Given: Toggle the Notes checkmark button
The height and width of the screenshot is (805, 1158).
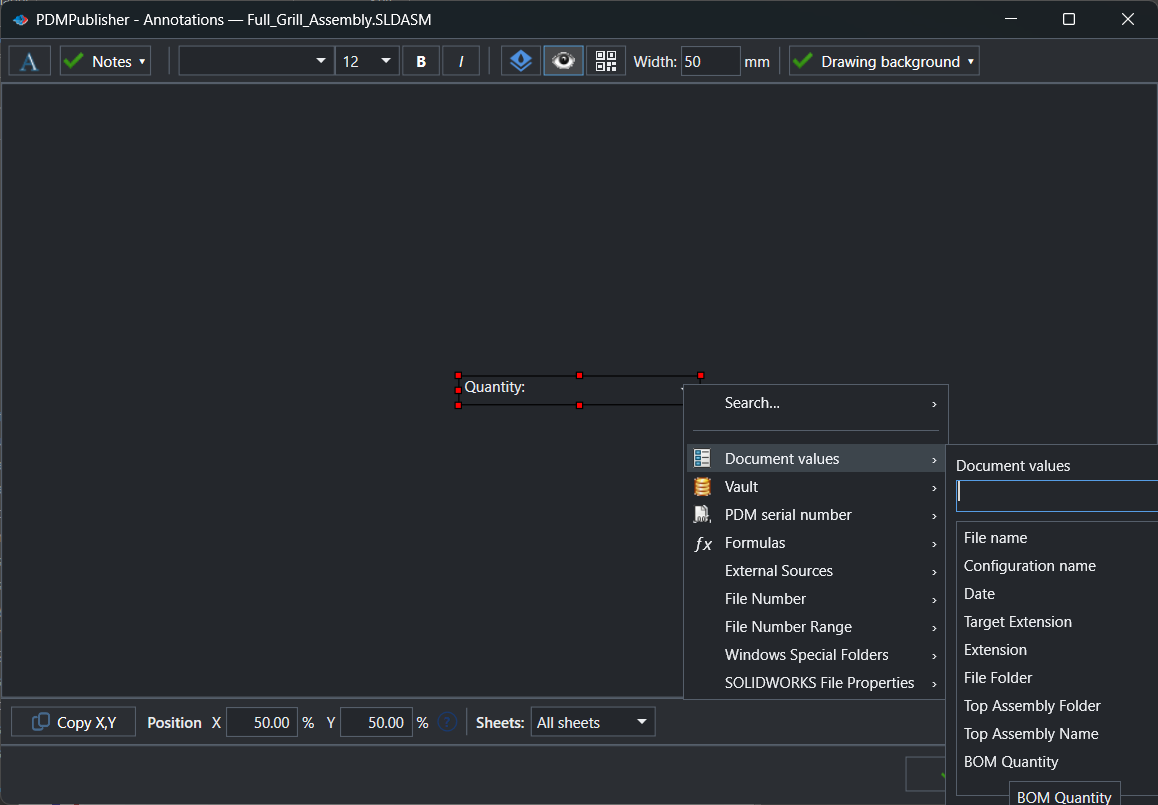Looking at the screenshot, I should [74, 61].
